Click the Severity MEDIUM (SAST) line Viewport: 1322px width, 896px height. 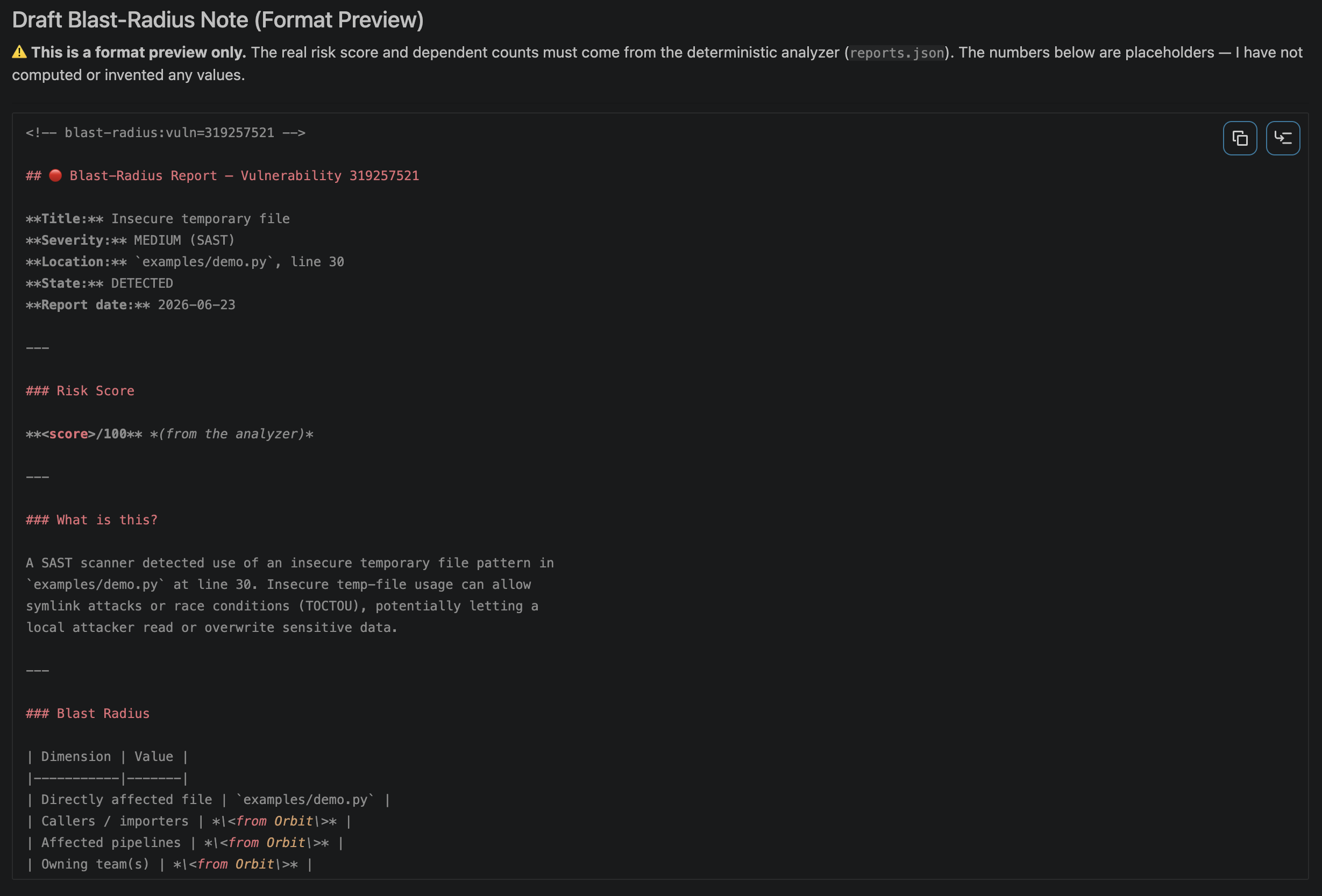click(130, 240)
